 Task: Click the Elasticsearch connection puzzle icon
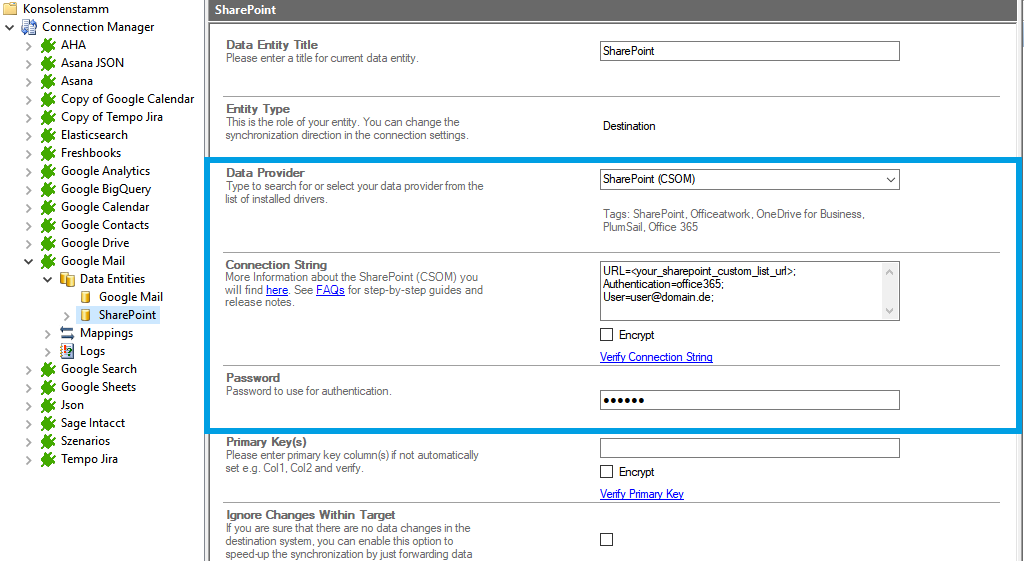(x=48, y=135)
